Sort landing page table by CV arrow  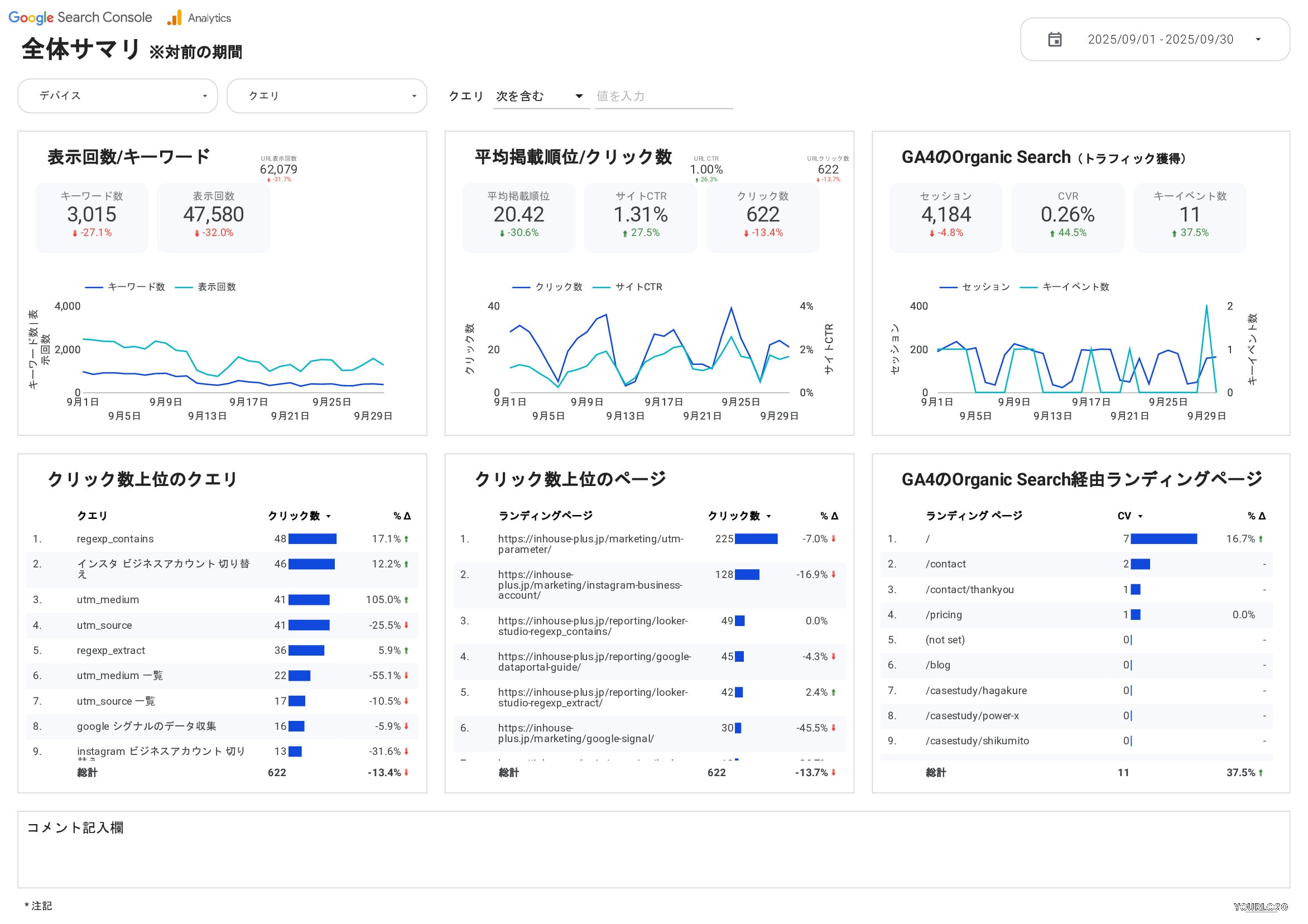pos(1140,516)
